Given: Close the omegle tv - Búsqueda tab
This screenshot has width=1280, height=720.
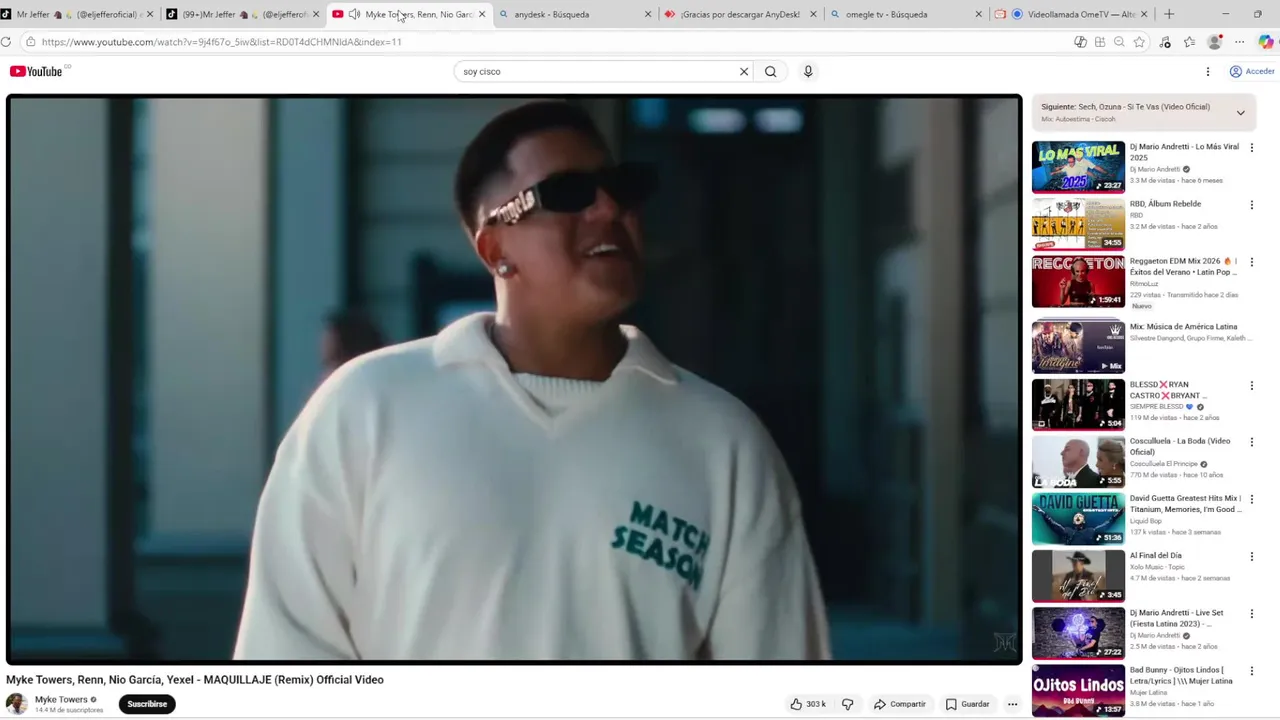Looking at the screenshot, I should tap(978, 14).
